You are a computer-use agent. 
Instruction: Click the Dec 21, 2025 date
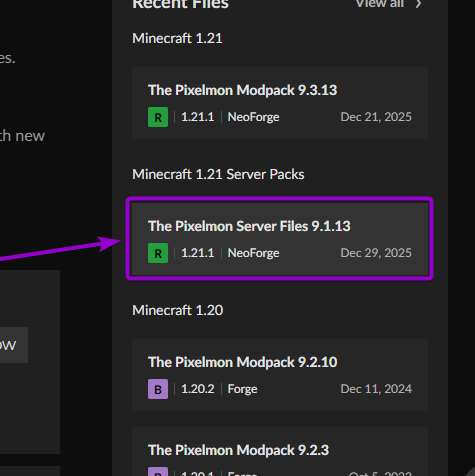point(376,117)
